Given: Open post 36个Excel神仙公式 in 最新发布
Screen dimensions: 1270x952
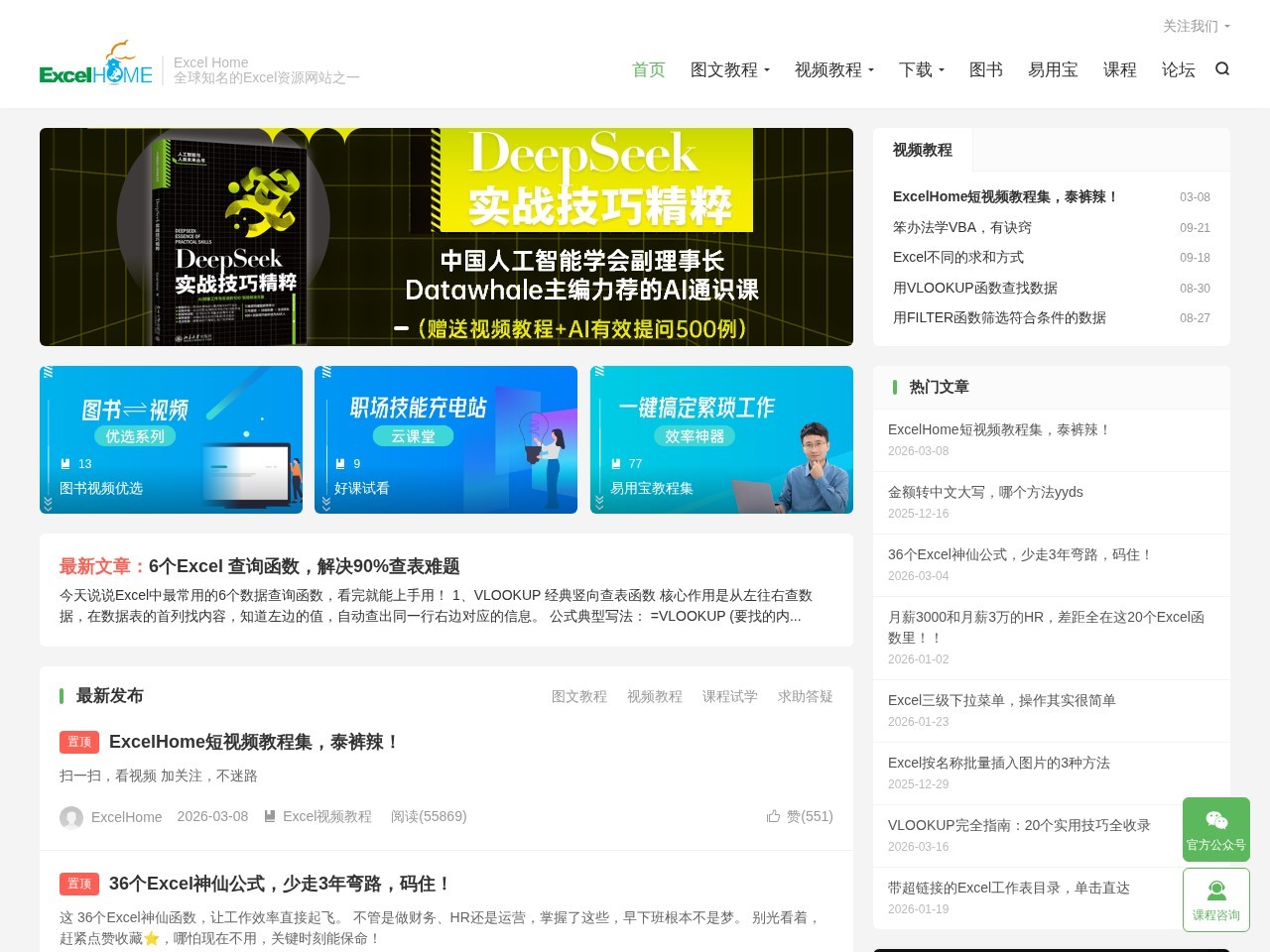Looking at the screenshot, I should click(x=280, y=884).
